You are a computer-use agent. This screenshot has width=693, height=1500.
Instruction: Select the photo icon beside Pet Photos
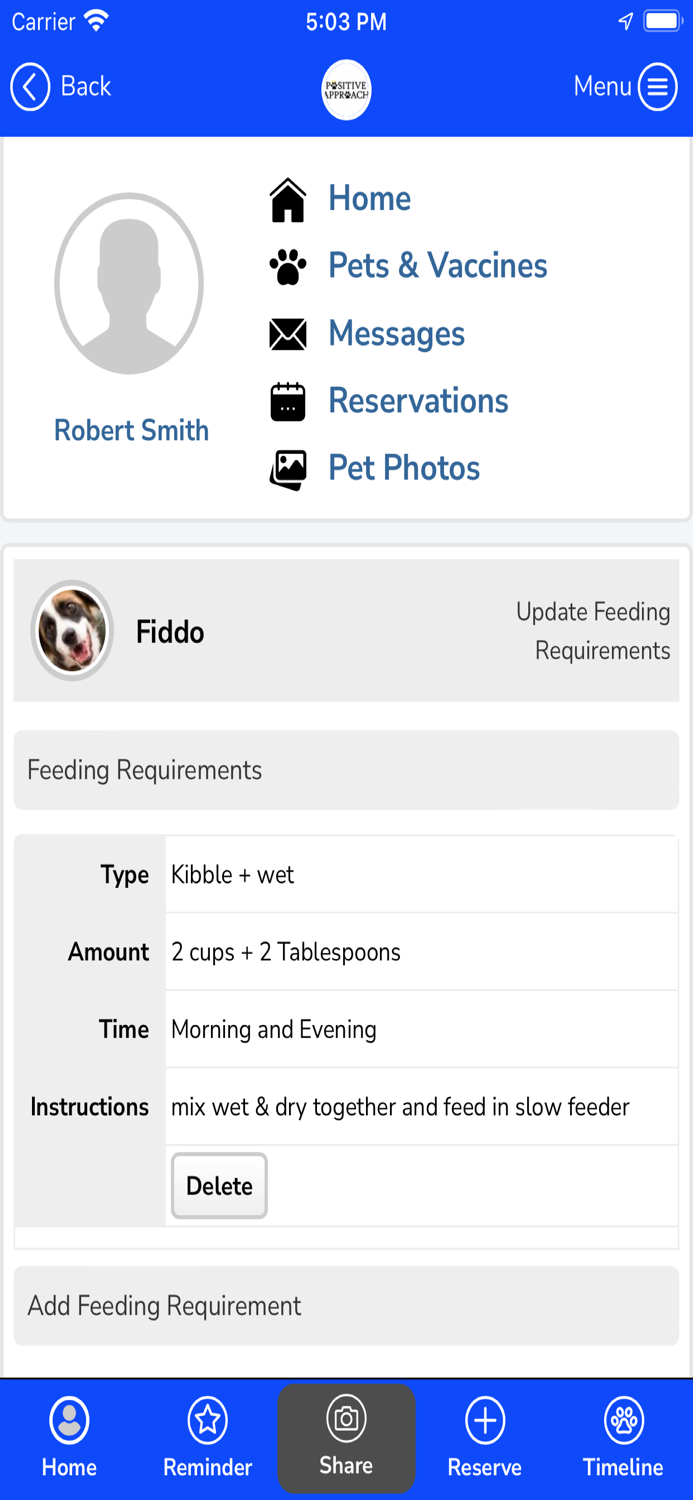pos(288,468)
